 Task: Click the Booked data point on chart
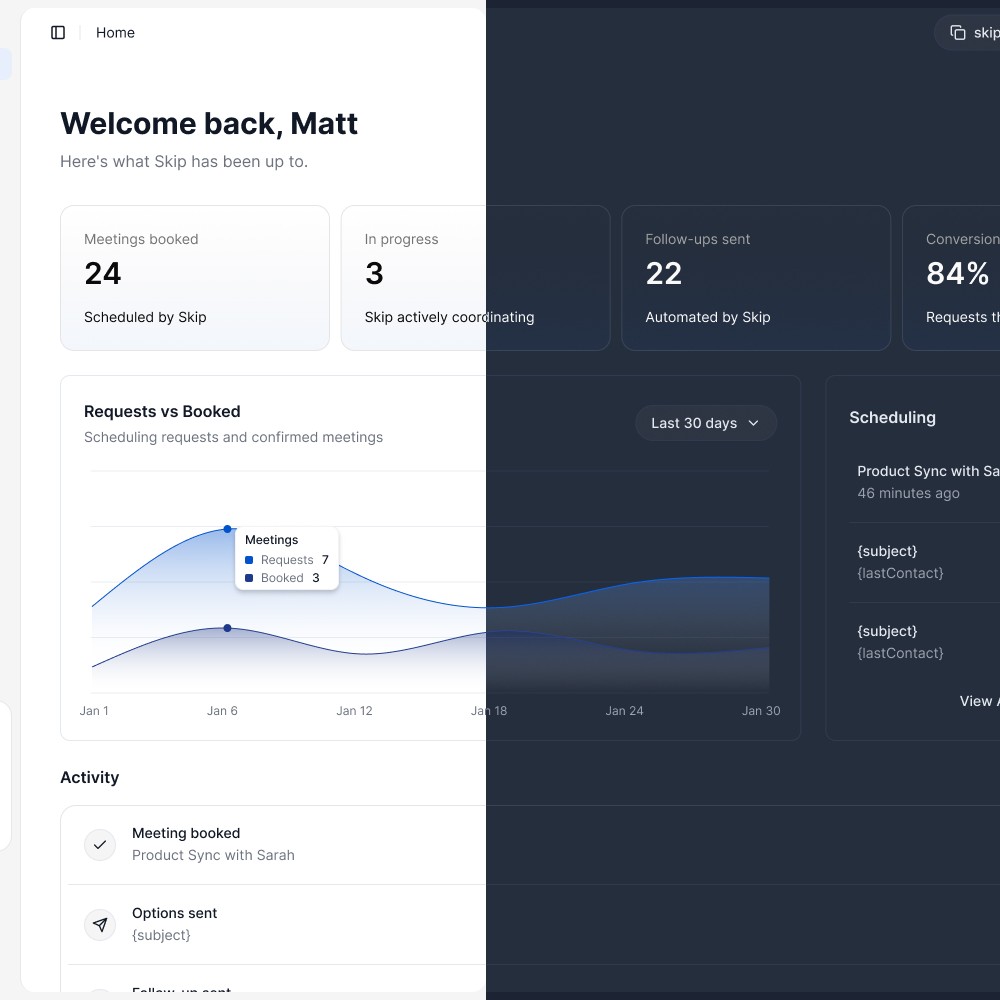(x=228, y=628)
